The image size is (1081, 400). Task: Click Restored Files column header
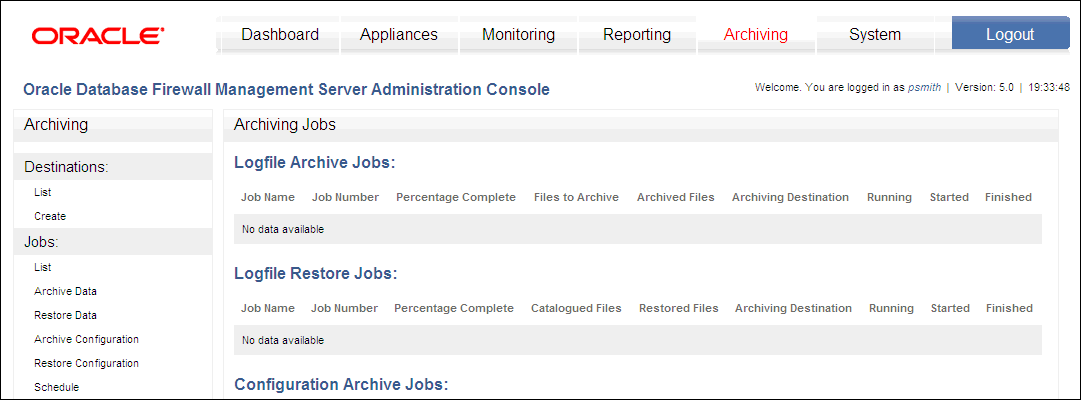[678, 308]
